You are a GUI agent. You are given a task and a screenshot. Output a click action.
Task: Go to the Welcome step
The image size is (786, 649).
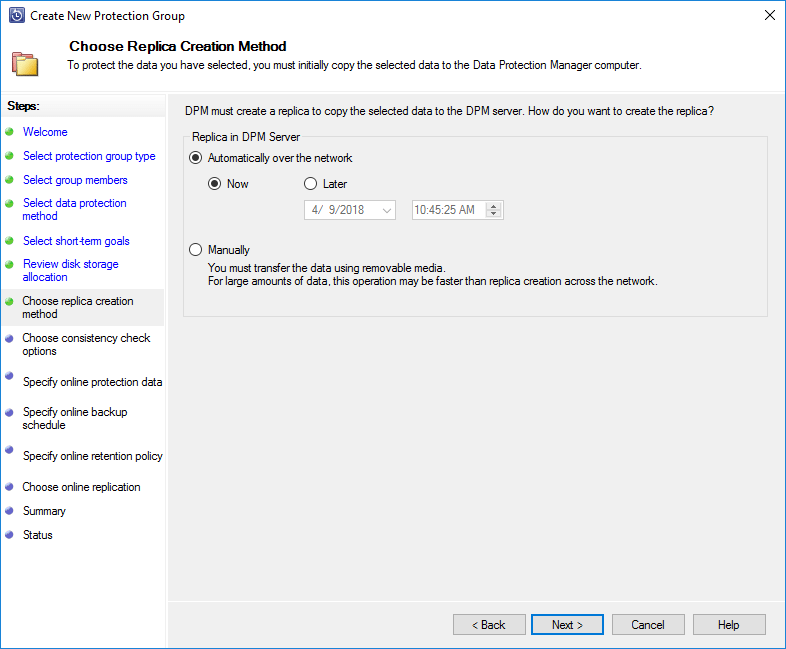click(x=45, y=132)
